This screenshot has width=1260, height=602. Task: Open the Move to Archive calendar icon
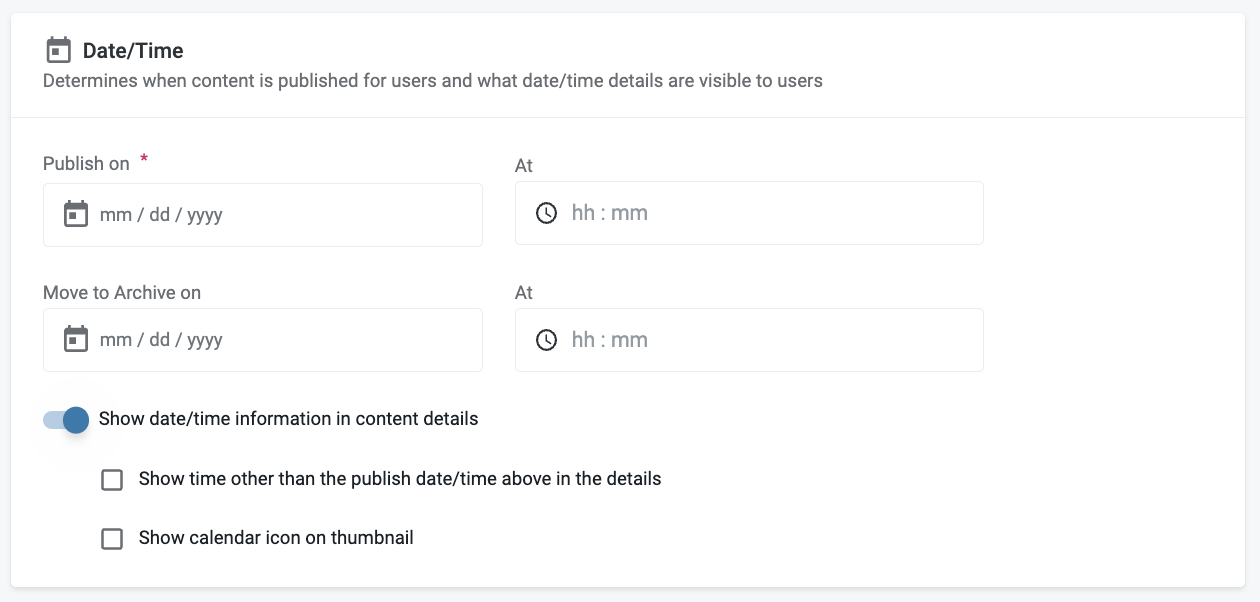click(76, 340)
